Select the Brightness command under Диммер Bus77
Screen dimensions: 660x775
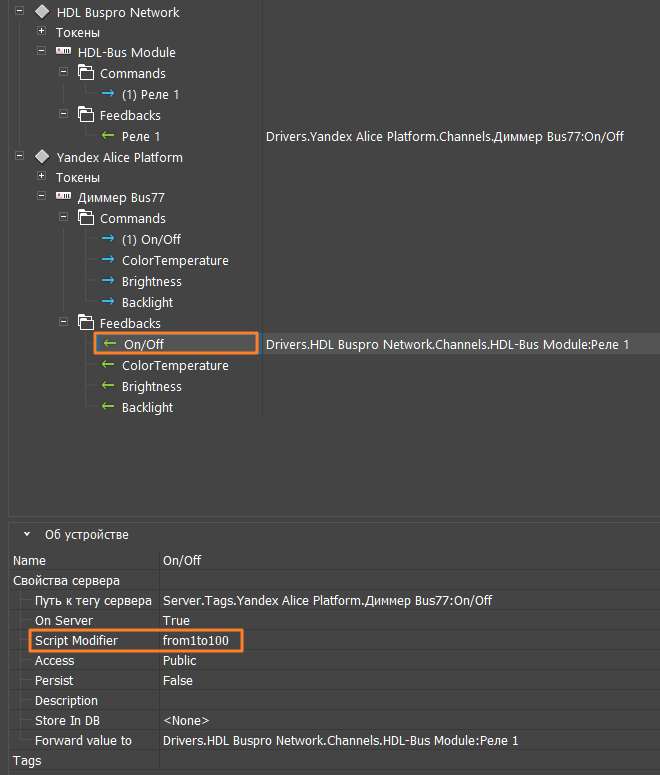point(152,281)
